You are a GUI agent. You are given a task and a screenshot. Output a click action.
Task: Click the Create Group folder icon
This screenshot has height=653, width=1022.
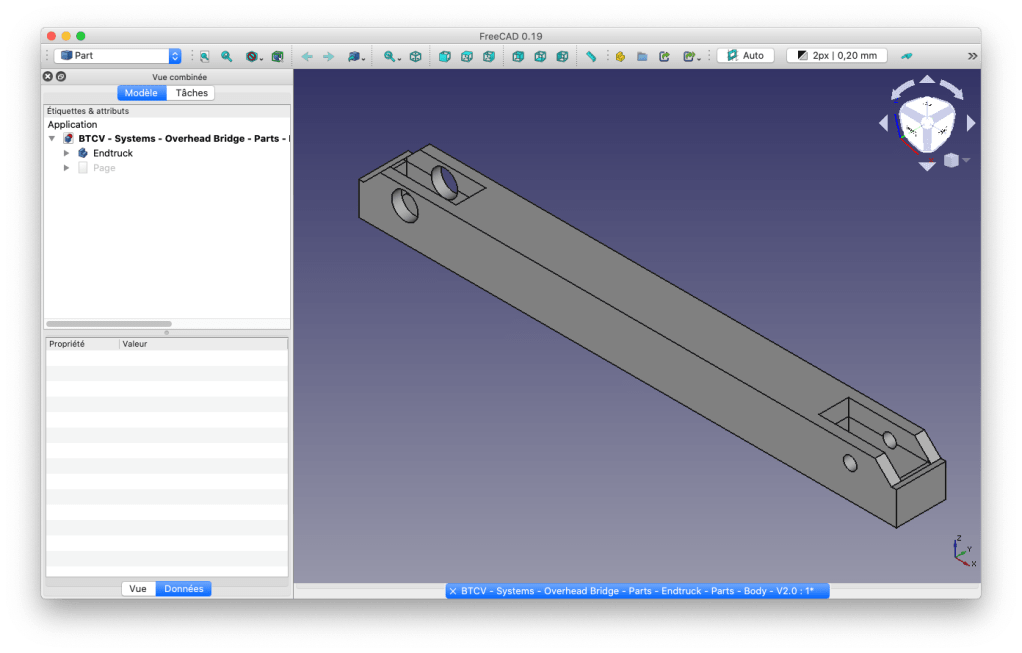tap(642, 57)
